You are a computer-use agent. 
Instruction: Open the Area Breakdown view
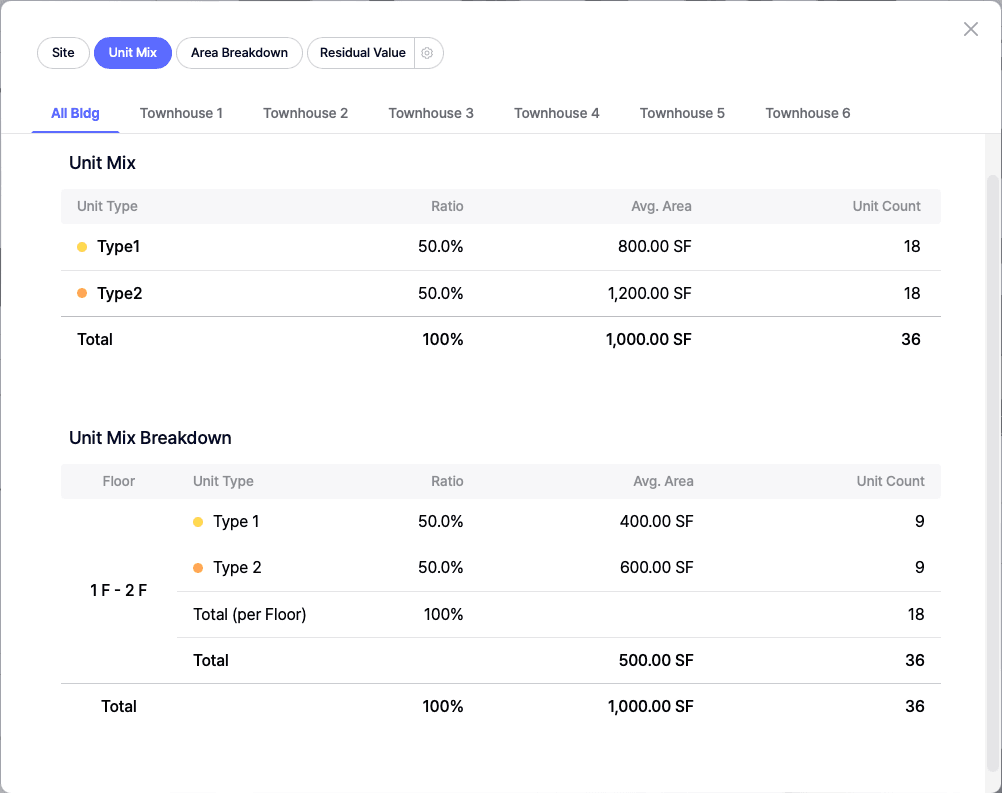[239, 53]
